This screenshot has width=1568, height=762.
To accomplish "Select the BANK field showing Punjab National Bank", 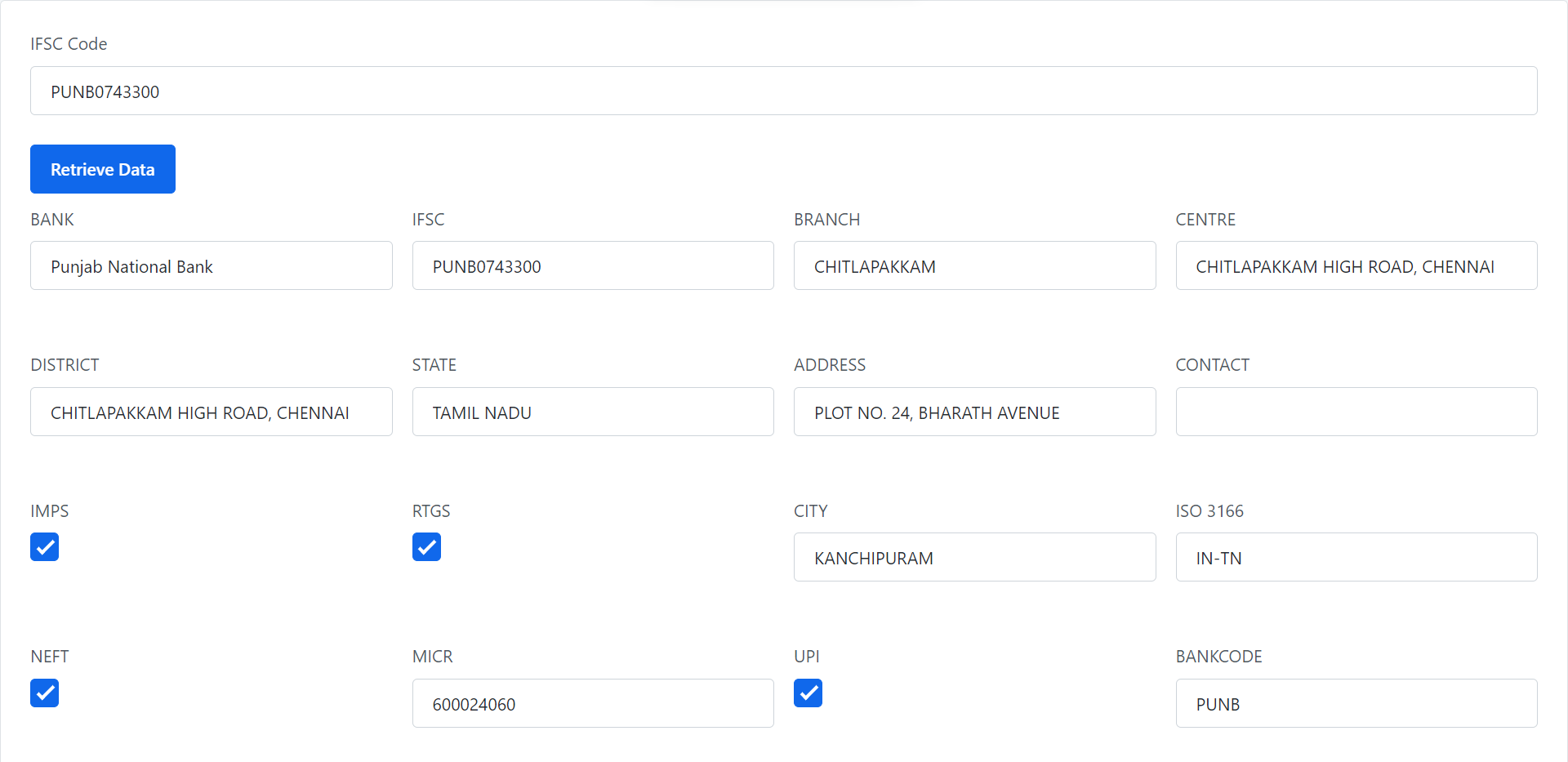I will [211, 265].
